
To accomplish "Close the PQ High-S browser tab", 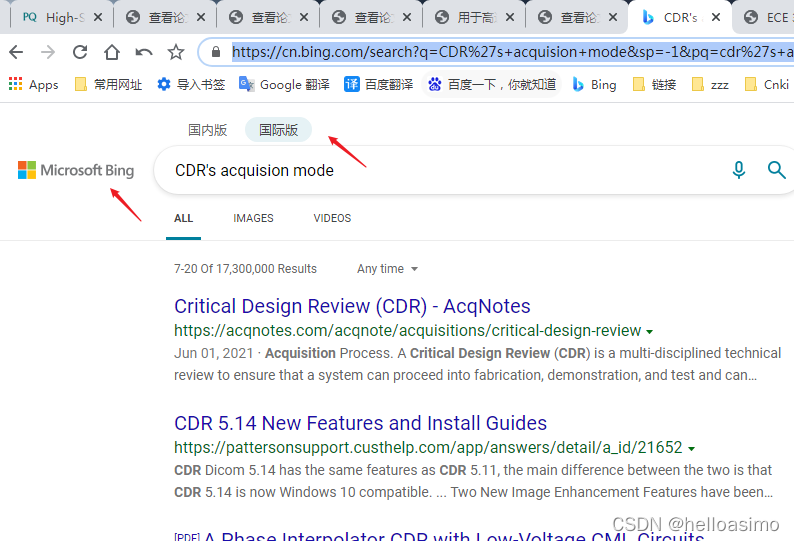I will (x=98, y=17).
